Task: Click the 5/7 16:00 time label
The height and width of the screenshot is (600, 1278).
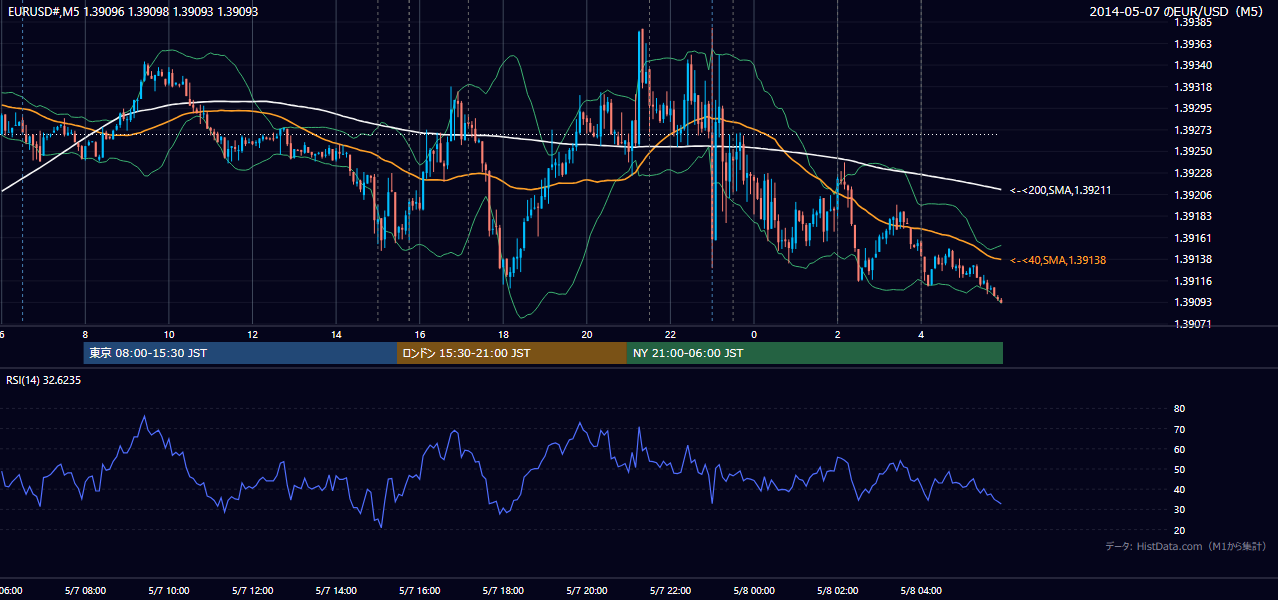Action: click(x=420, y=591)
